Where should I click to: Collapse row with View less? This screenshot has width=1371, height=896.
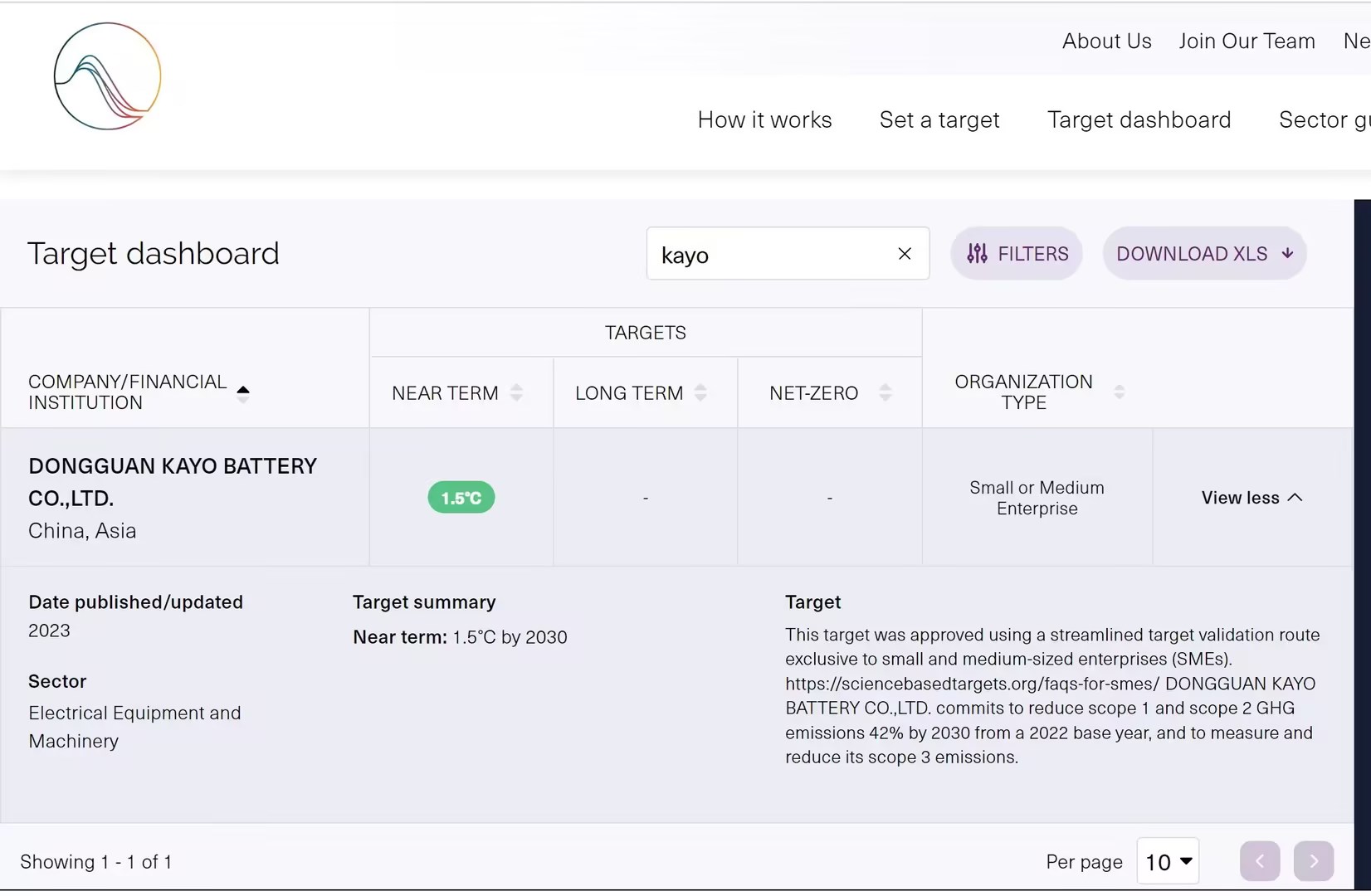pyautogui.click(x=1251, y=498)
